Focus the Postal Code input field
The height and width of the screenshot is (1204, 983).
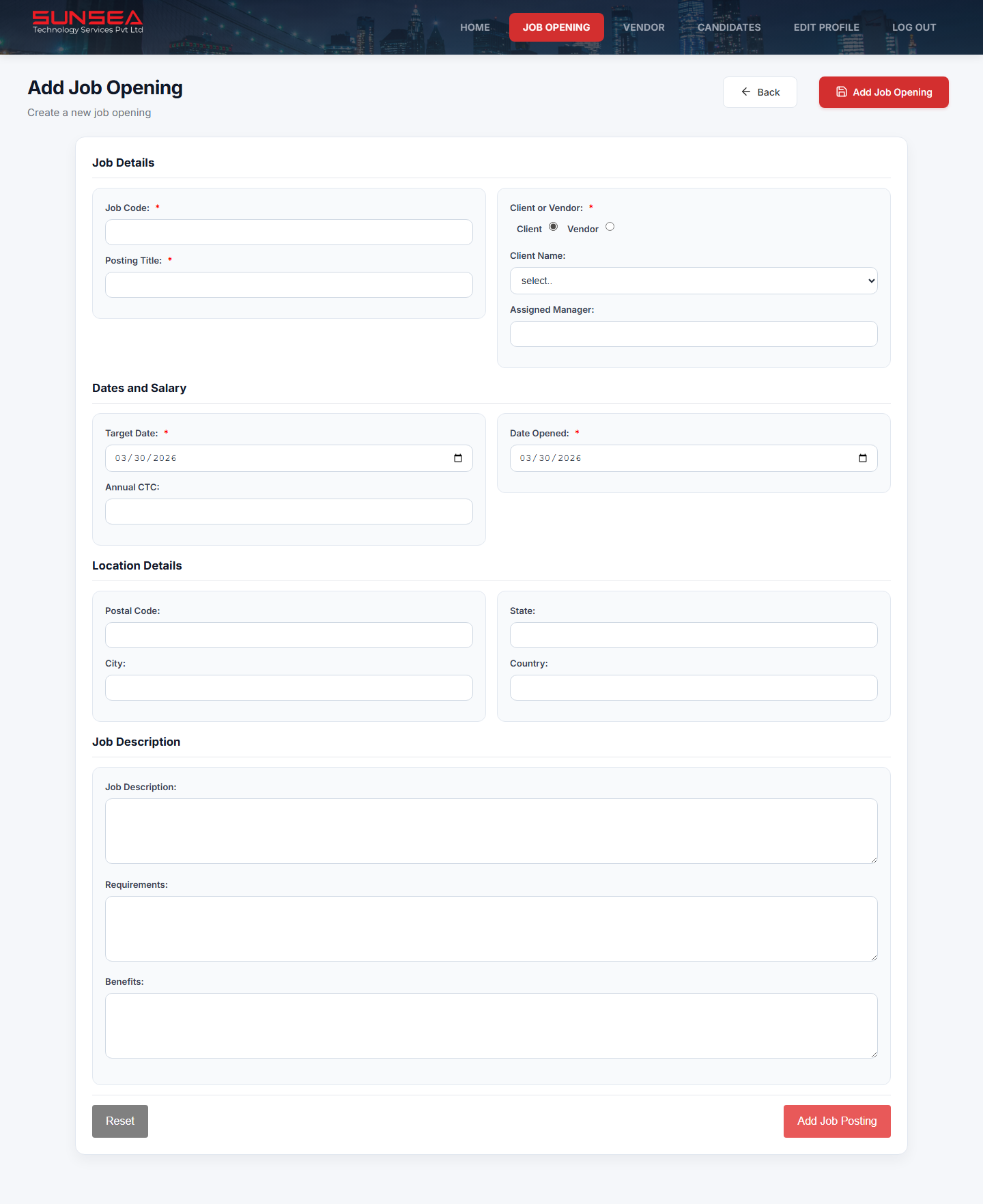[x=289, y=635]
